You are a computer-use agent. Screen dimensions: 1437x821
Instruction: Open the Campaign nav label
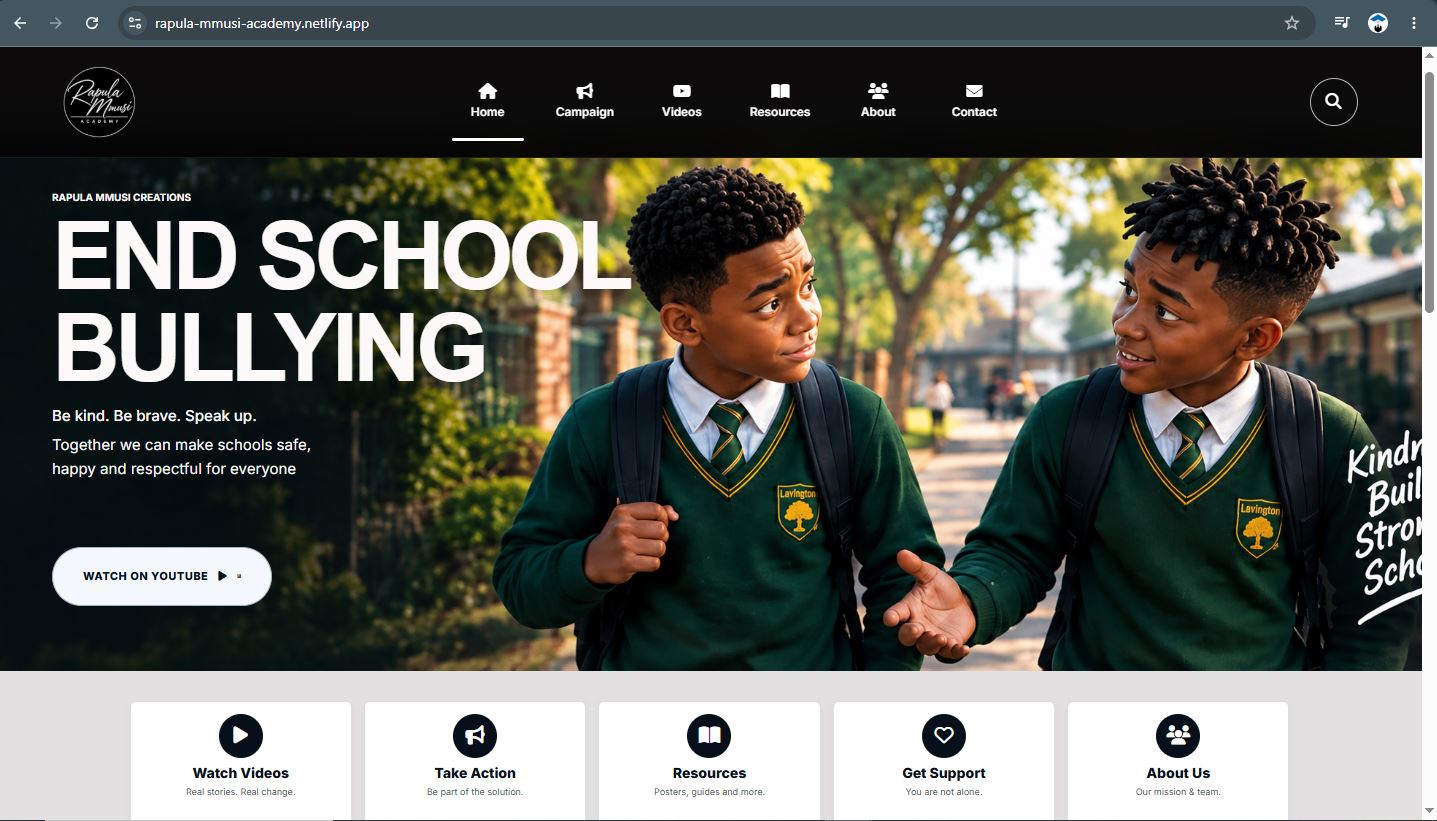[x=585, y=112]
